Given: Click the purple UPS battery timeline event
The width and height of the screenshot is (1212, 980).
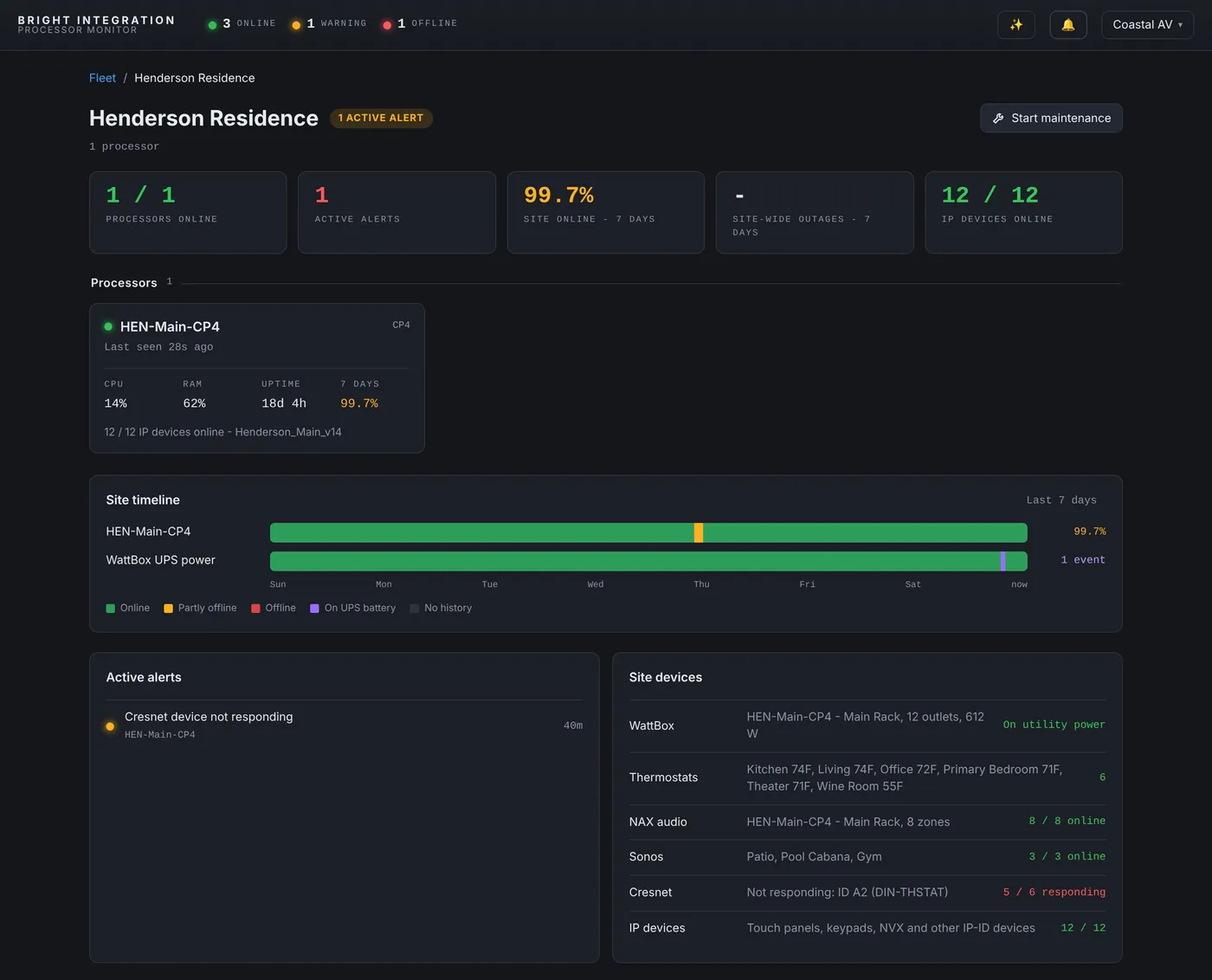Looking at the screenshot, I should pos(1002,561).
